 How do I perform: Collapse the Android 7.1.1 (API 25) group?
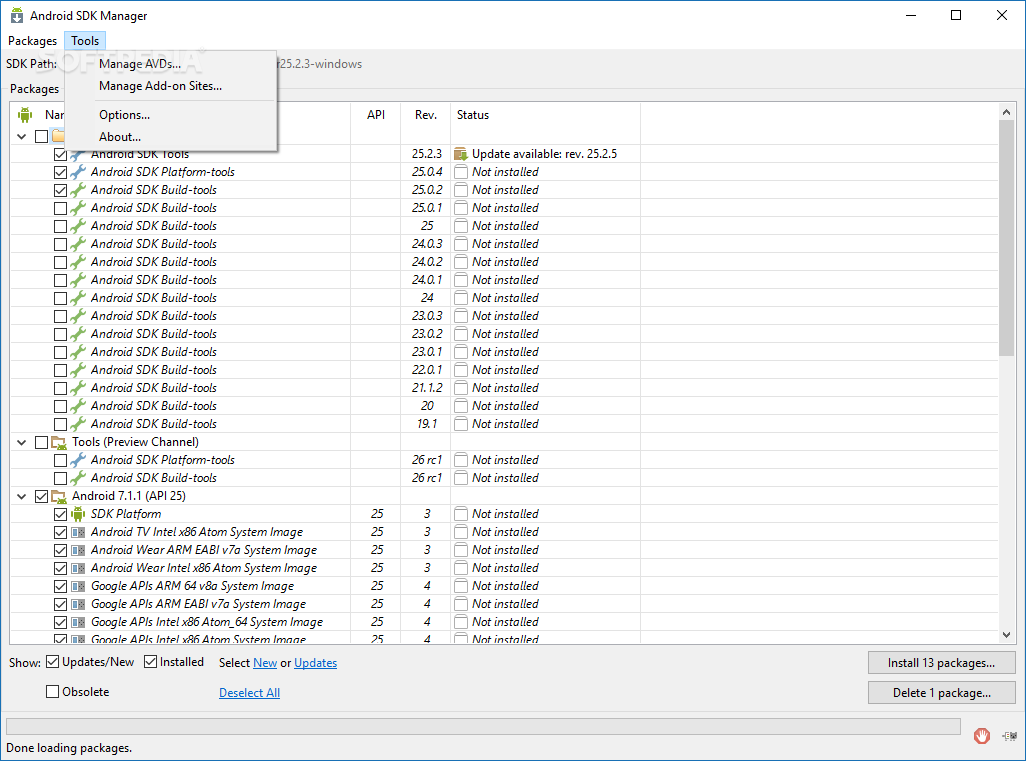[22, 496]
